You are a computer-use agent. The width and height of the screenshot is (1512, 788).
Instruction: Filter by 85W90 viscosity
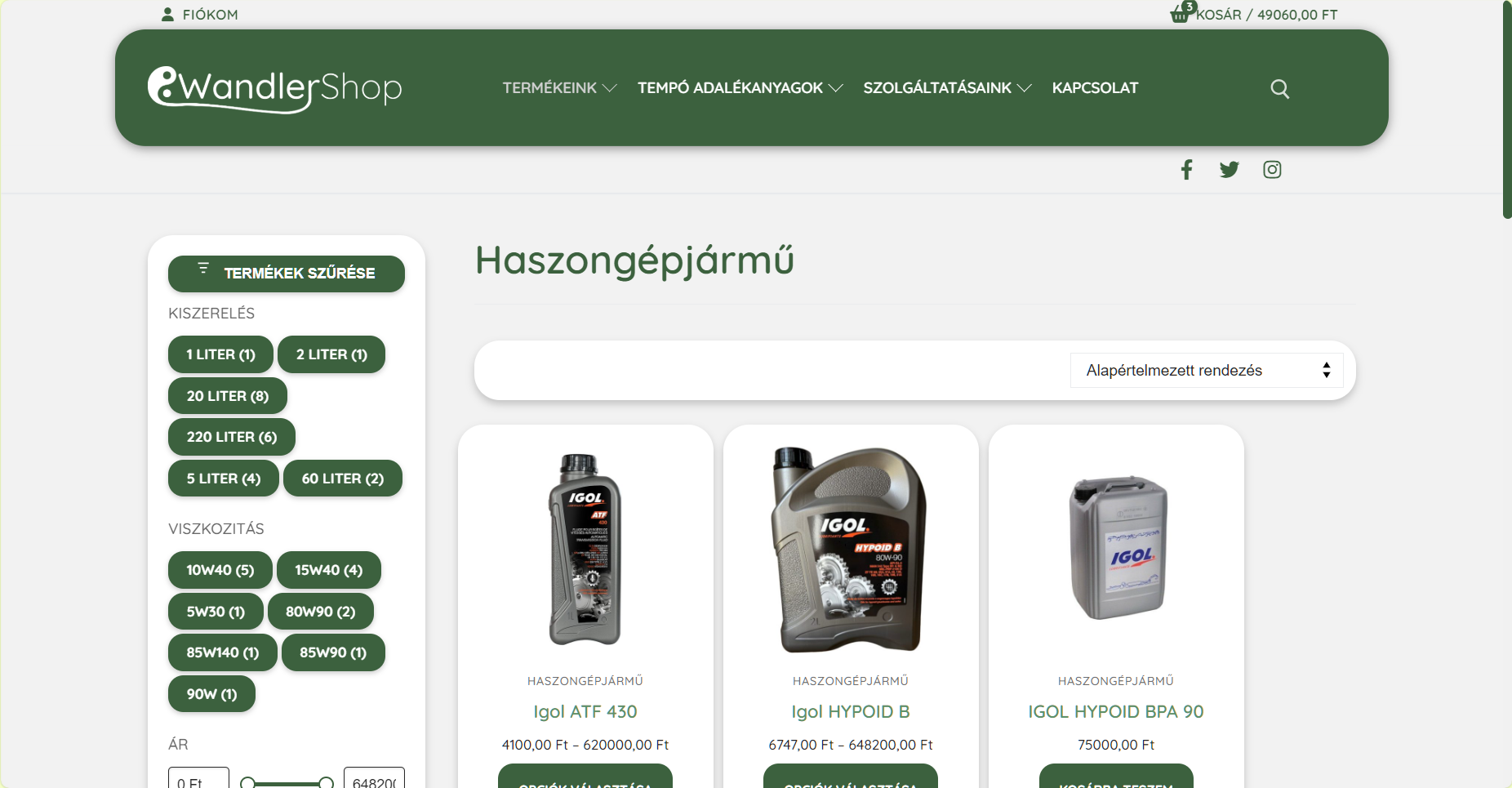click(x=333, y=652)
